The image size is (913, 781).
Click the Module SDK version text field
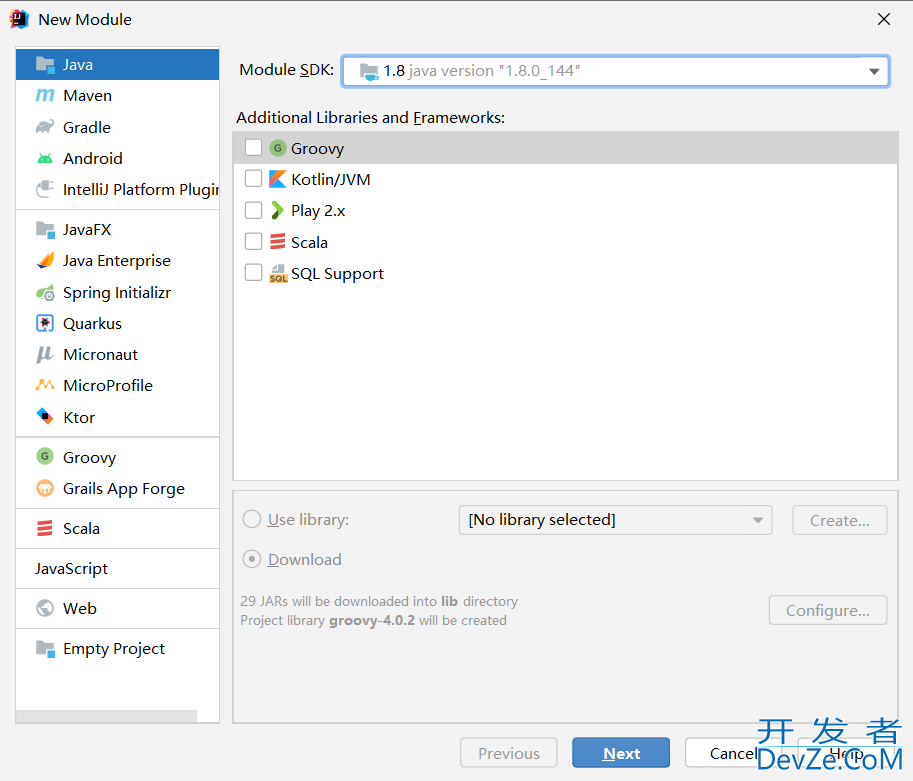615,71
